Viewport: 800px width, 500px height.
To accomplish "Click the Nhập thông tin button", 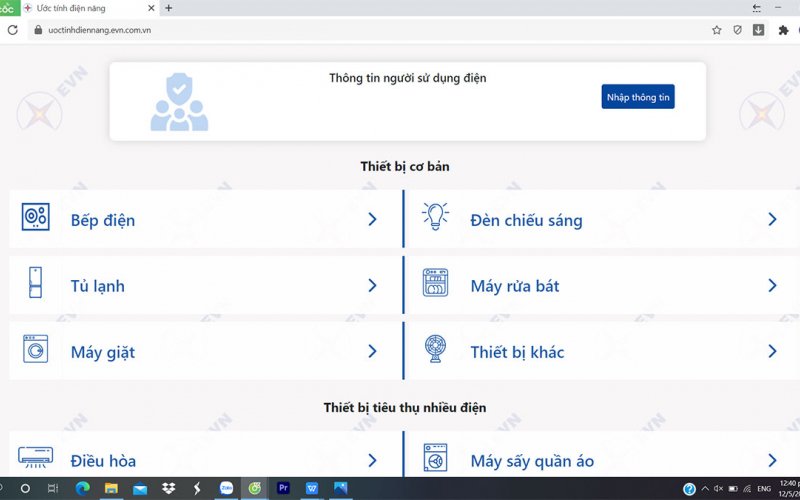I will point(638,96).
